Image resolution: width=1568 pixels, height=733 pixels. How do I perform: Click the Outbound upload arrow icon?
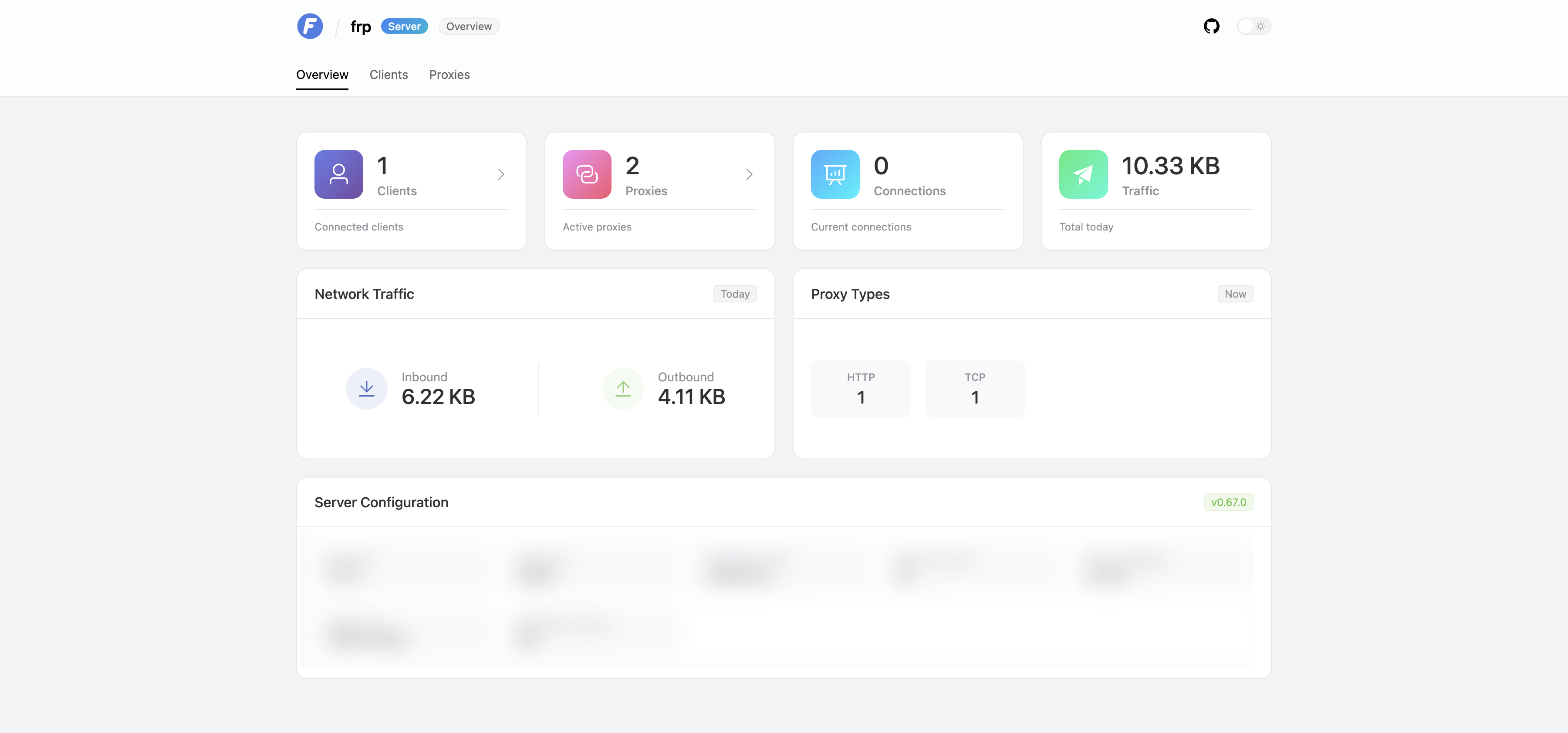[x=623, y=388]
